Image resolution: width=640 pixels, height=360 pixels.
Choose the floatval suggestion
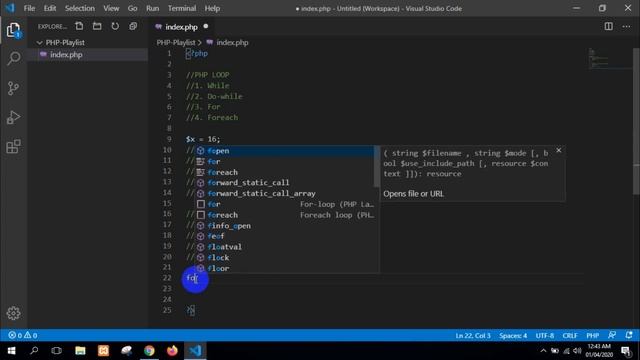tap(285, 247)
